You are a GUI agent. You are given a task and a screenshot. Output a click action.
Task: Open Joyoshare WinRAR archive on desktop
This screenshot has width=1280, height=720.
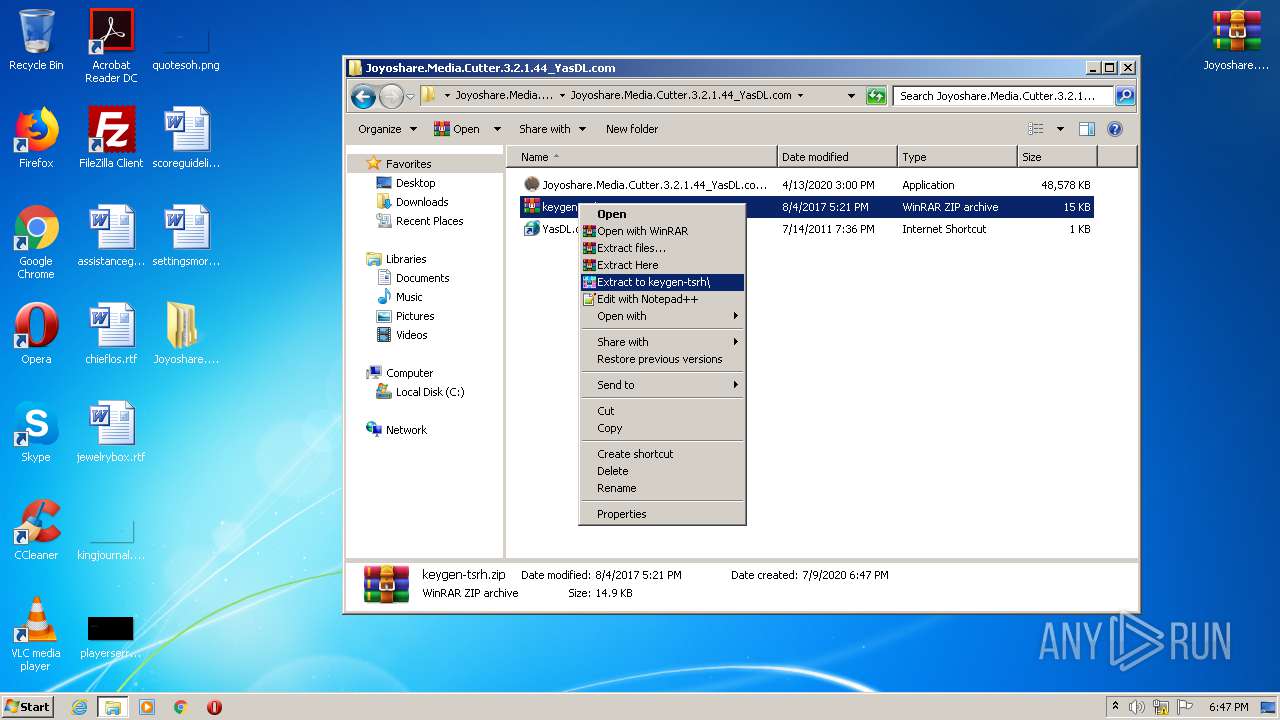1236,41
